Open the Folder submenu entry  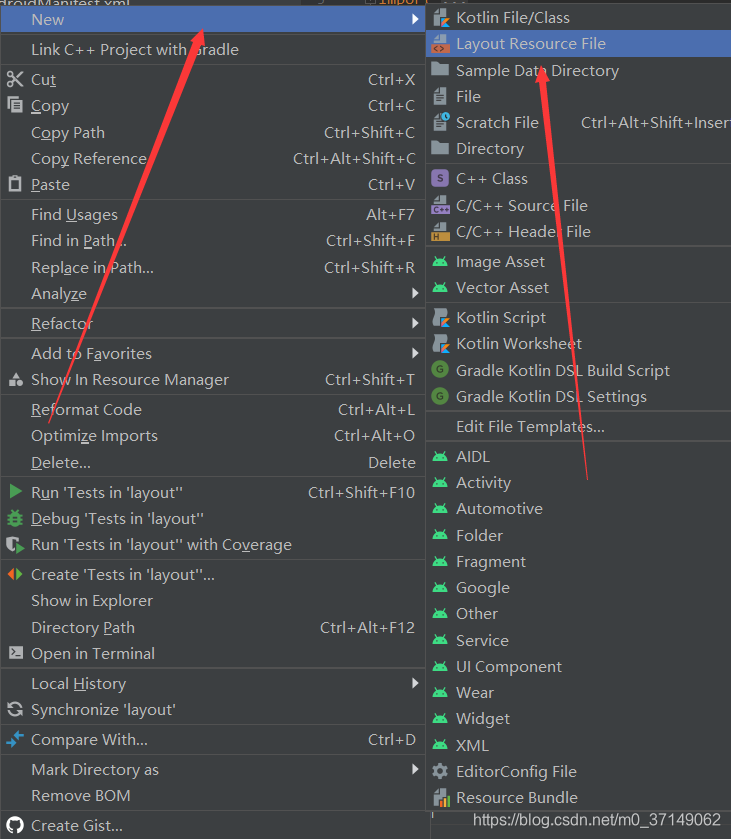pyautogui.click(x=578, y=535)
